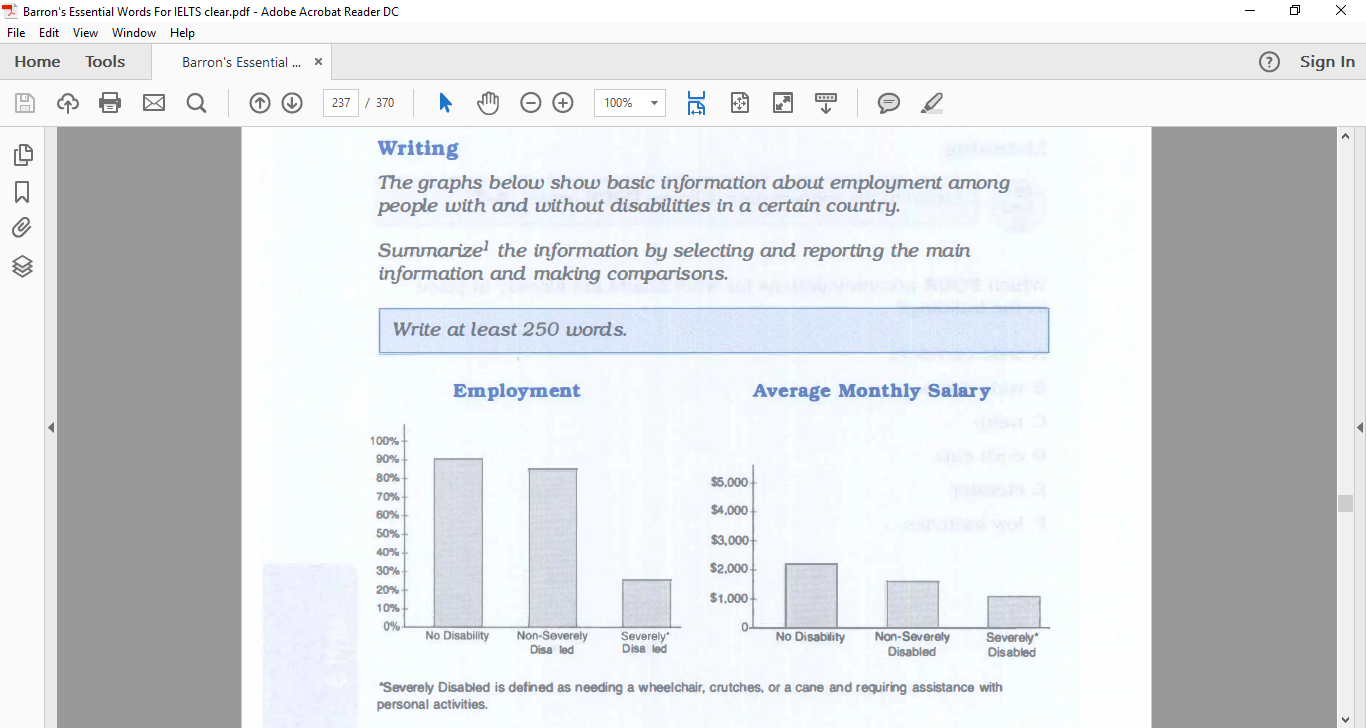Click the vertical scrollbar thumb

[1345, 503]
